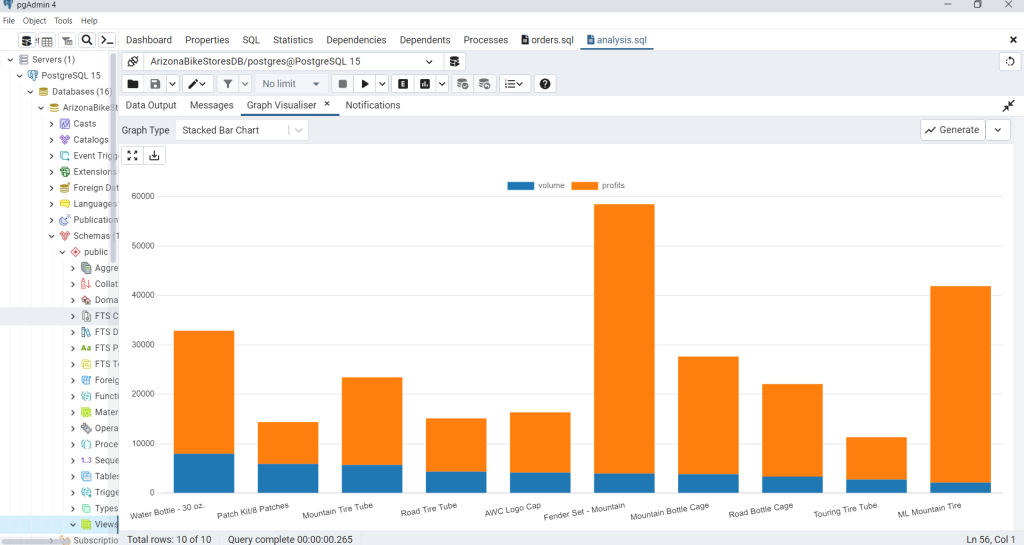This screenshot has height=545, width=1024.
Task: Open the Query Tool help icon
Action: pyautogui.click(x=545, y=84)
